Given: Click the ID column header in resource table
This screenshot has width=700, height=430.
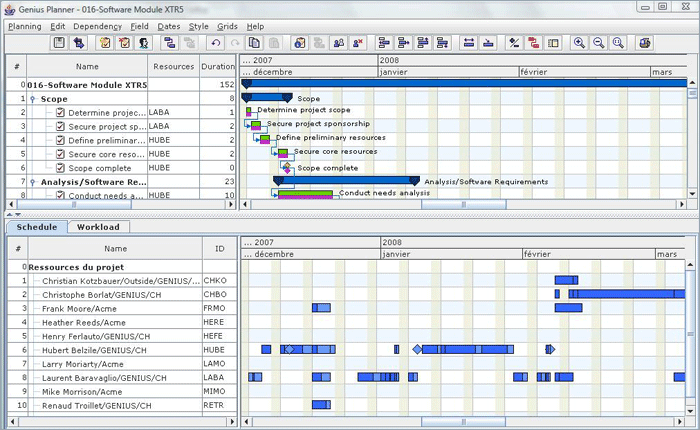Looking at the screenshot, I should pos(220,249).
